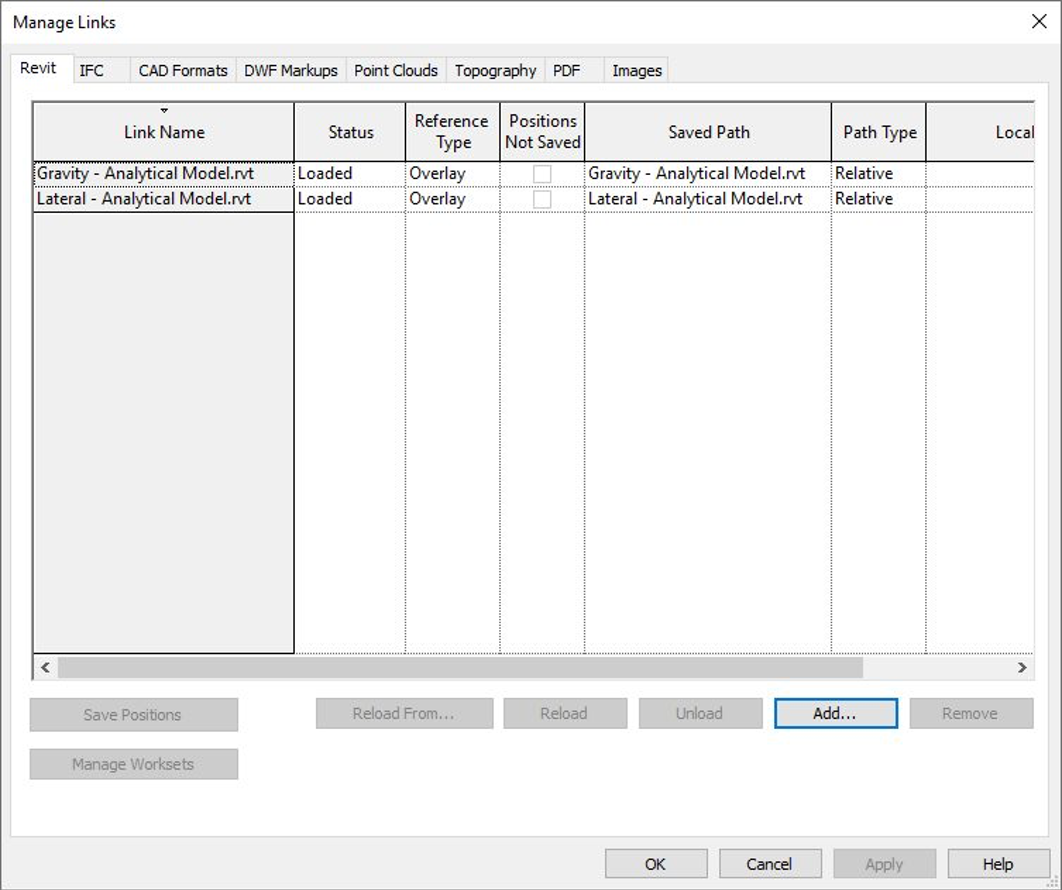
Task: Sort by Link Name column header
Action: click(x=164, y=132)
